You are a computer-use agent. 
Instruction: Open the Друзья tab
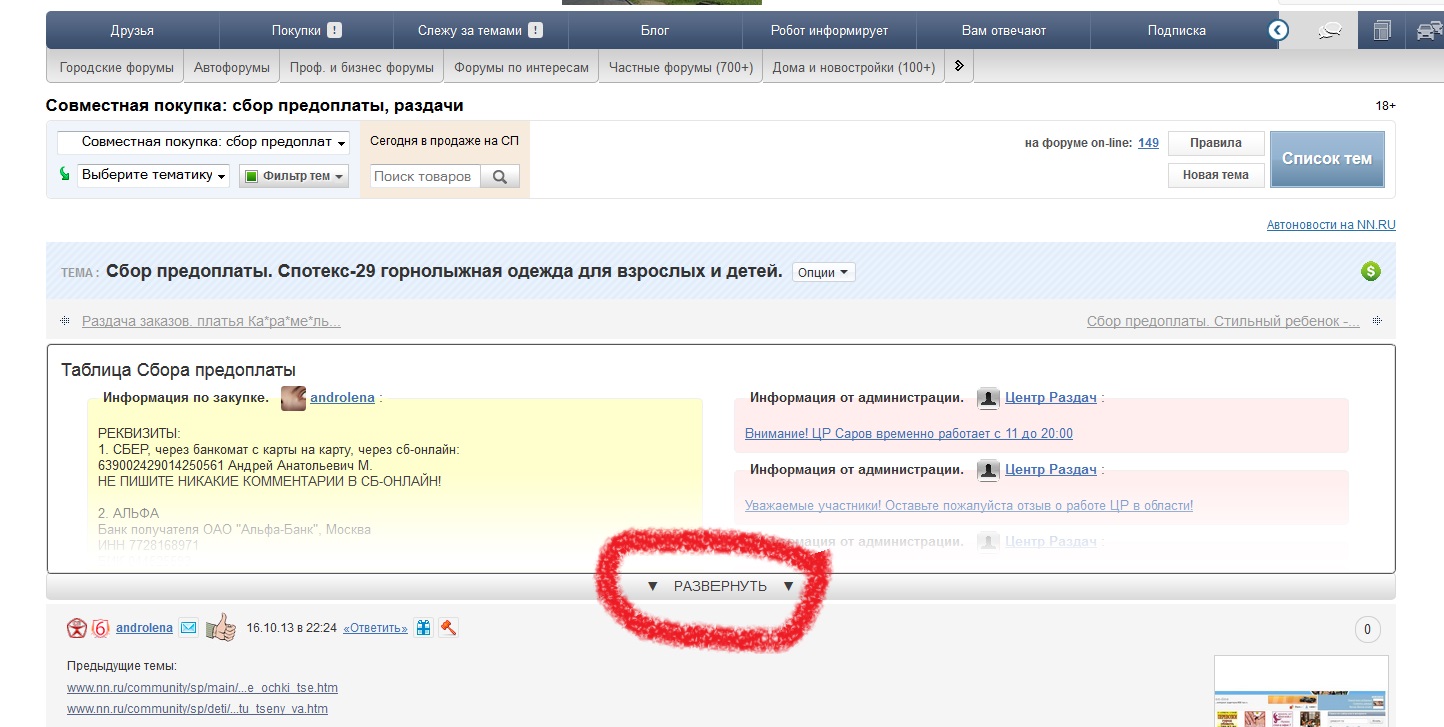click(x=132, y=30)
